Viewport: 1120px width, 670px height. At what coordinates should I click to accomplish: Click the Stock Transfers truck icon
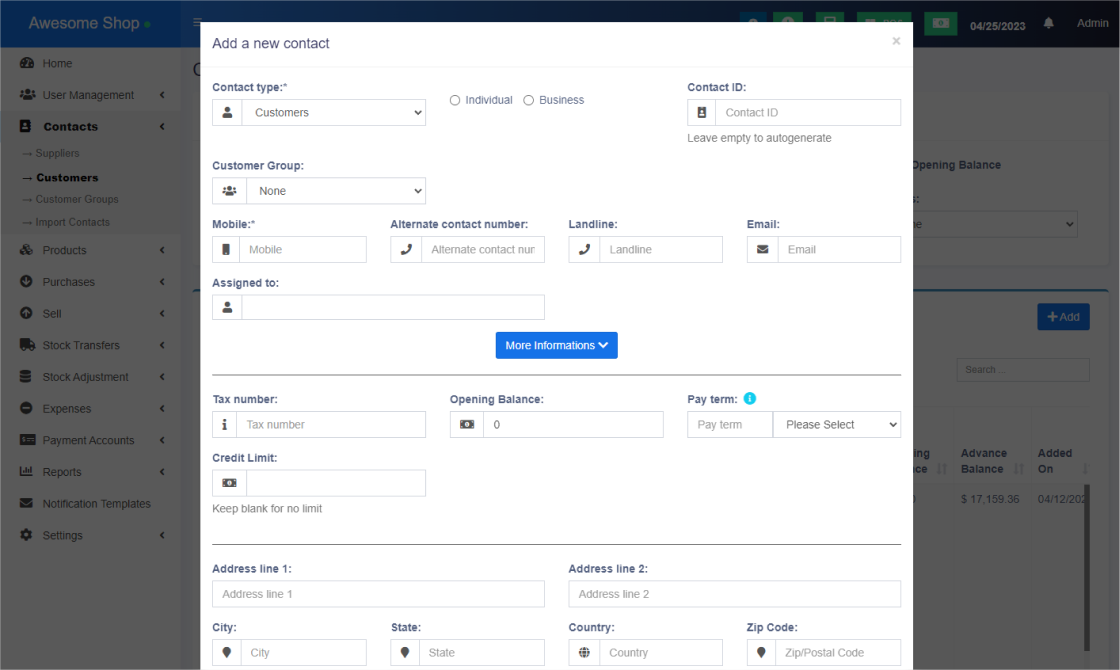coord(26,345)
